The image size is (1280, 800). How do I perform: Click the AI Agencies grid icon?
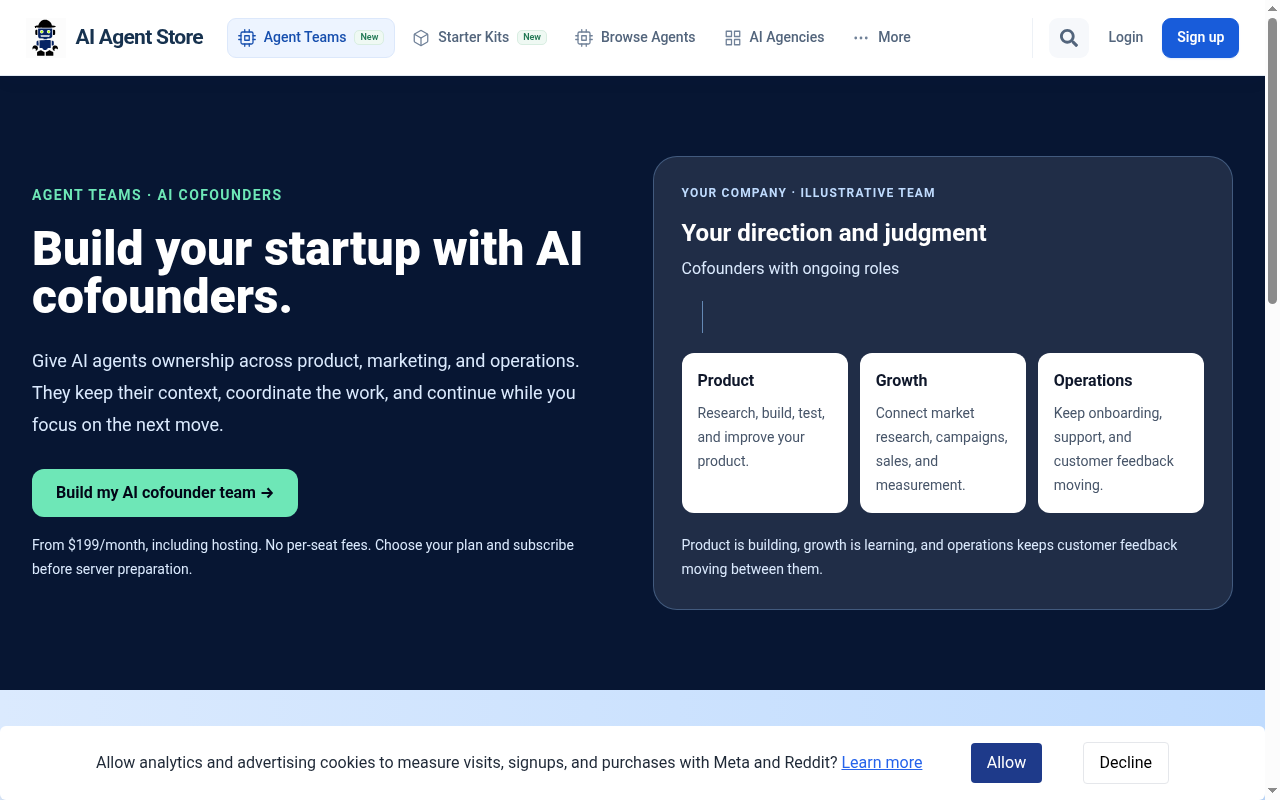click(x=733, y=38)
